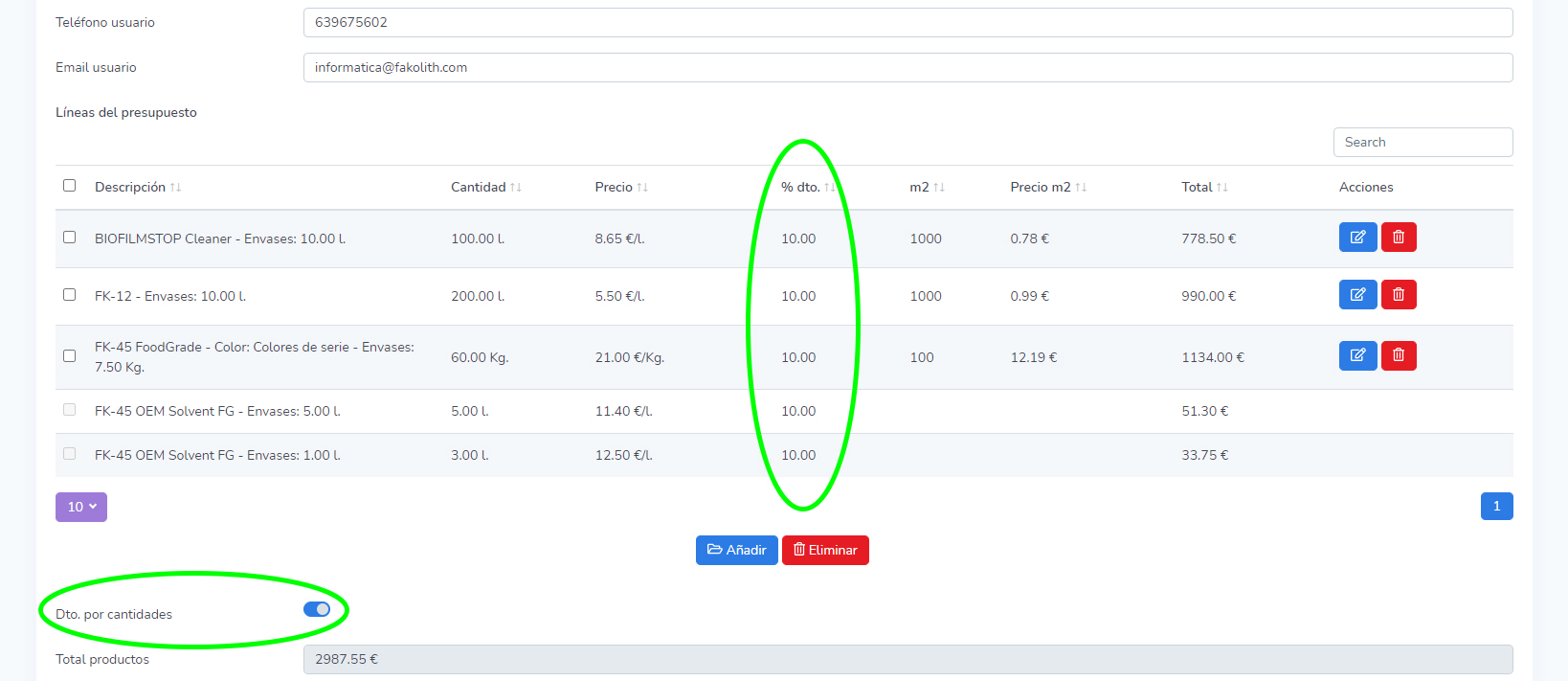The height and width of the screenshot is (681, 1568).
Task: Delete the BIOFILMSTOP Cleaner line
Action: [1398, 238]
